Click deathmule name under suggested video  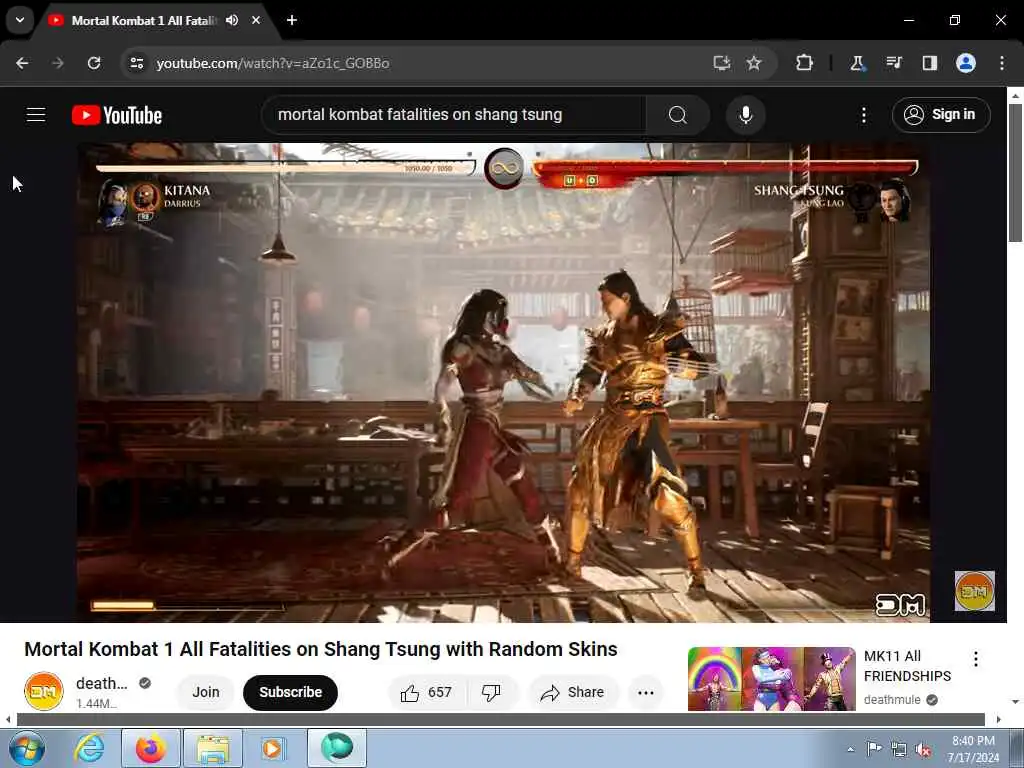pyautogui.click(x=892, y=700)
